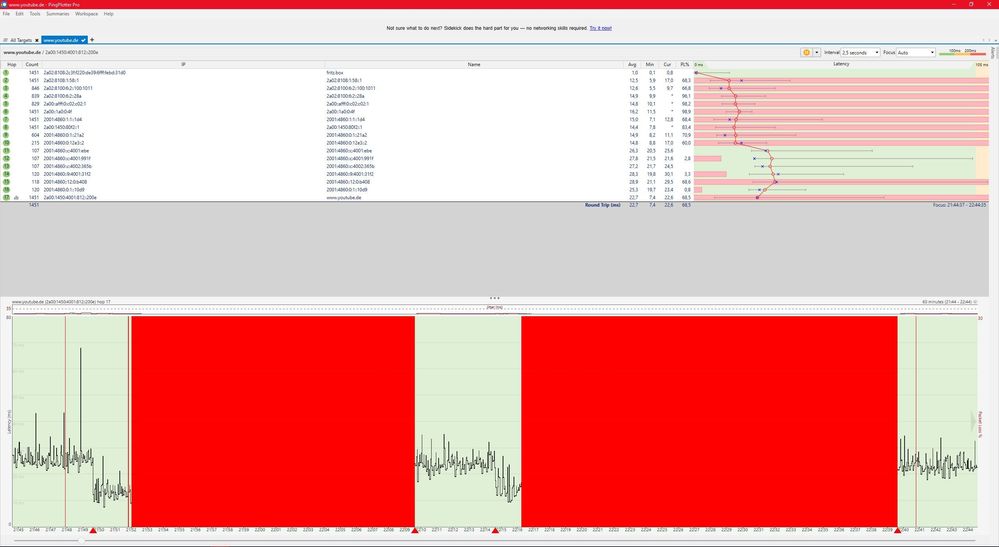Select hop 6 number icon
The image size is (999, 547).
(x=6, y=111)
